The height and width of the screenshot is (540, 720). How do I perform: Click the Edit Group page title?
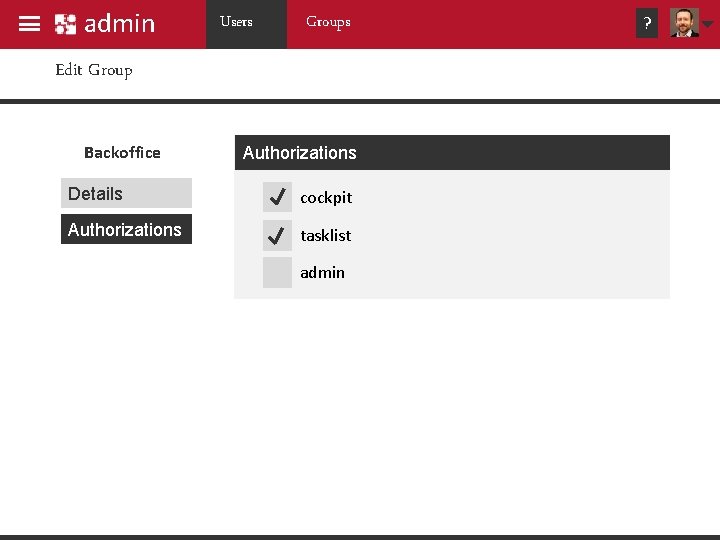pos(94,70)
